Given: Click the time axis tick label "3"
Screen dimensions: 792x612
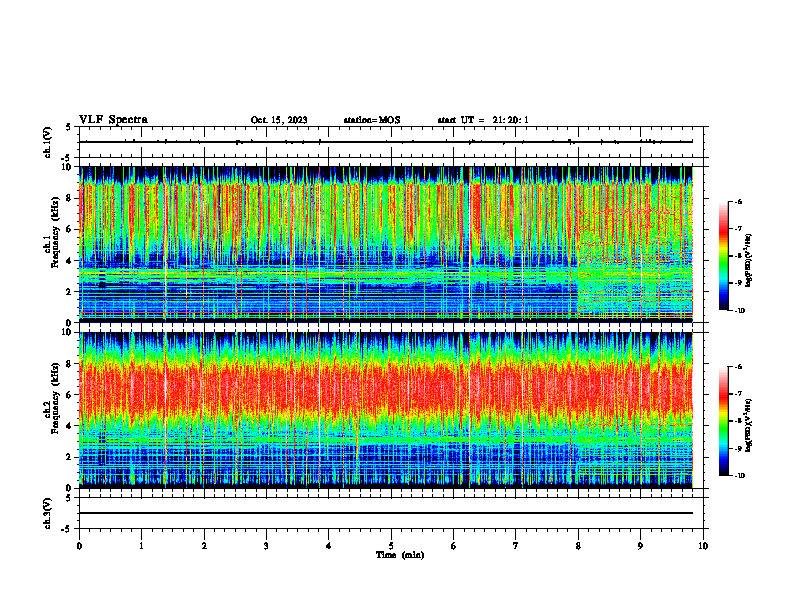Looking at the screenshot, I should tap(266, 546).
